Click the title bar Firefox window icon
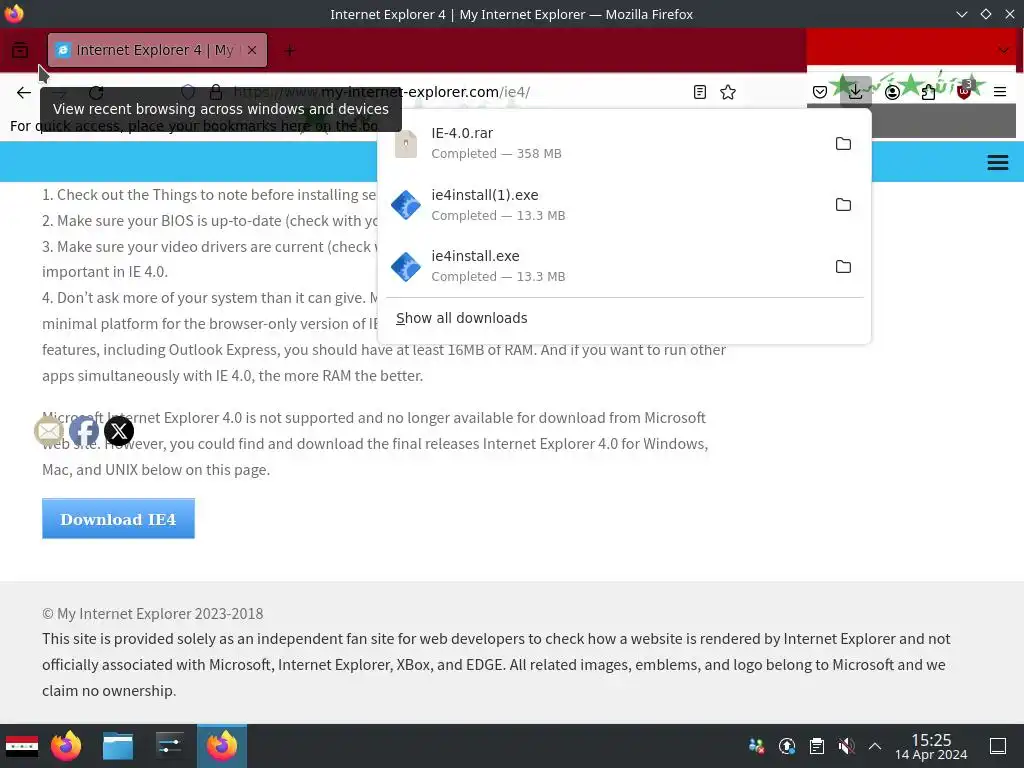This screenshot has height=768, width=1024. point(14,14)
